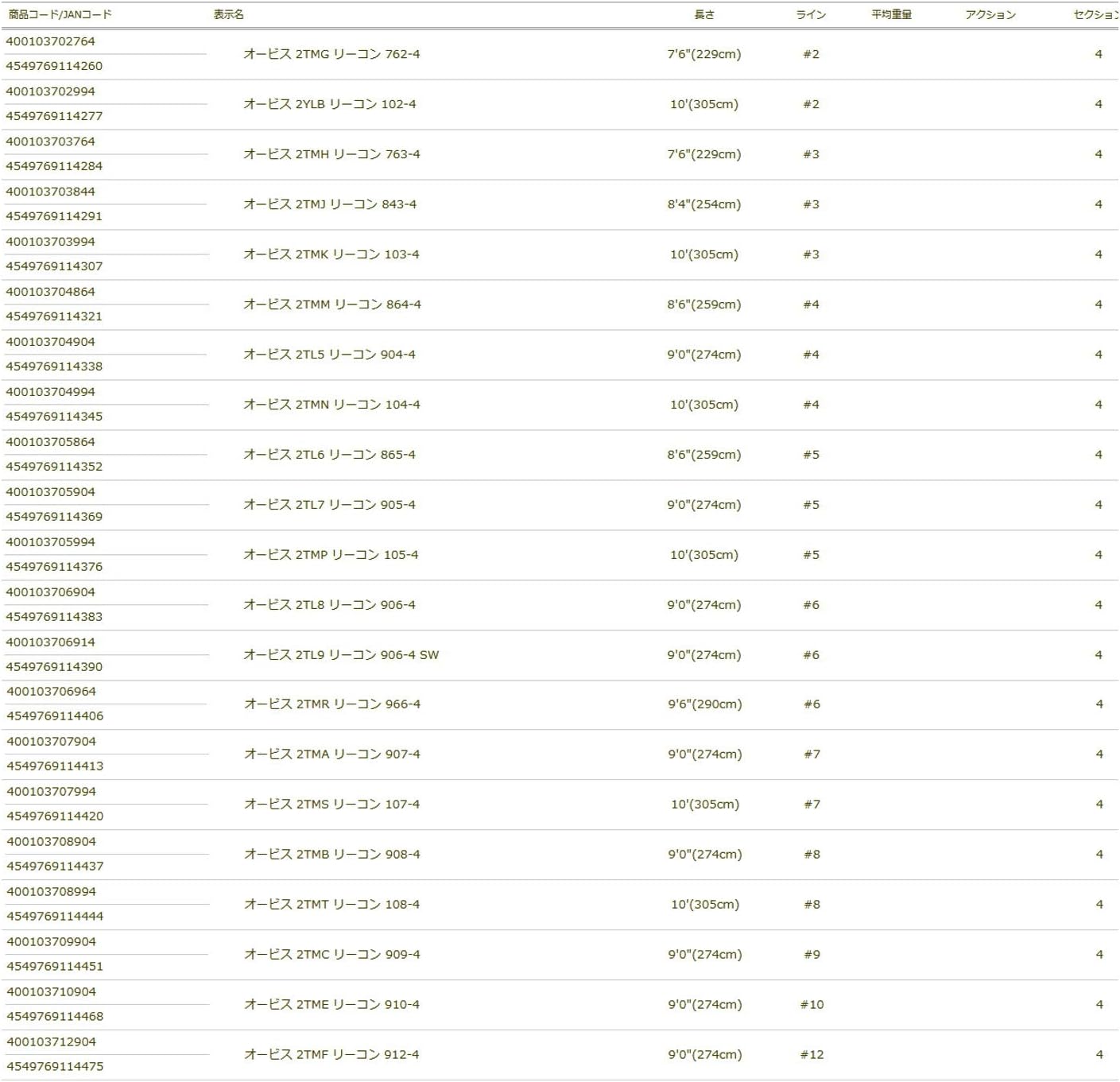Viewport: 1120px width, 1082px height.
Task: Select JAN code 4549769114376
Action: [x=54, y=567]
